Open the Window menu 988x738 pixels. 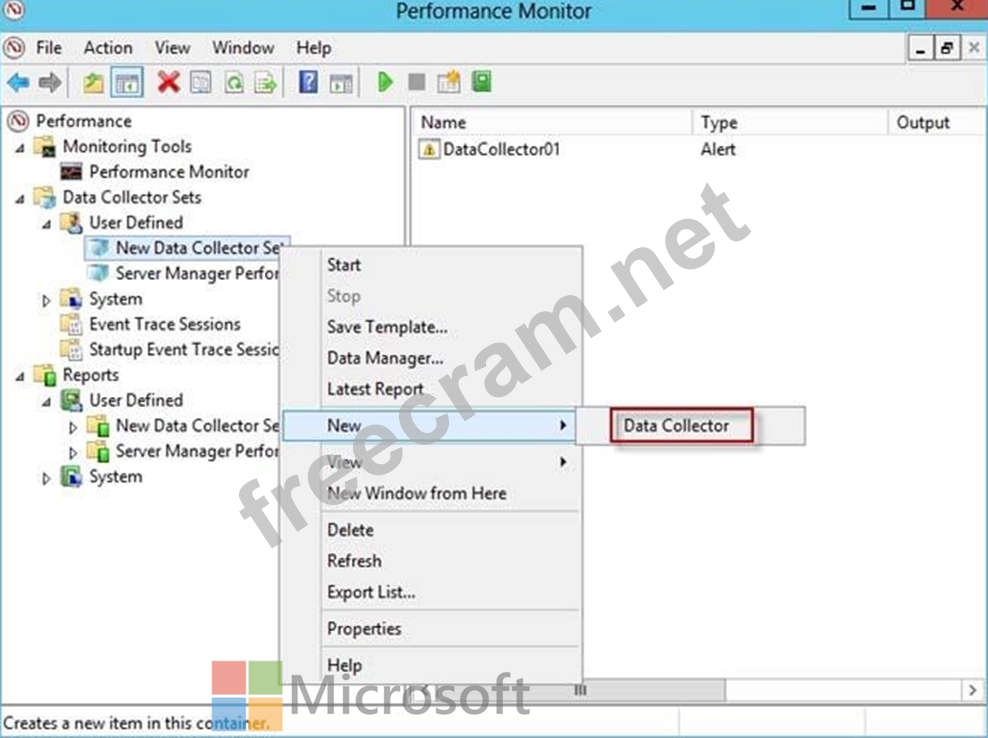pos(243,48)
